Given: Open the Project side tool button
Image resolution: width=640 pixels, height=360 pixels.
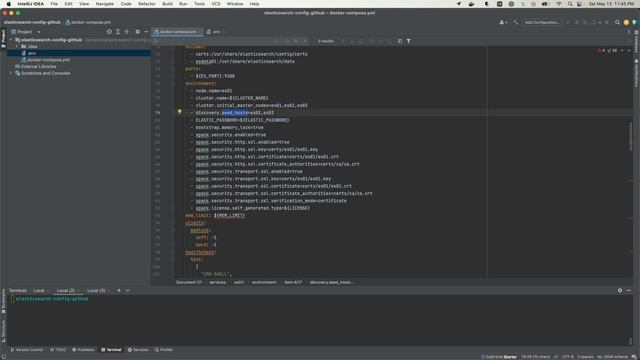Looking at the screenshot, I should (3, 39).
